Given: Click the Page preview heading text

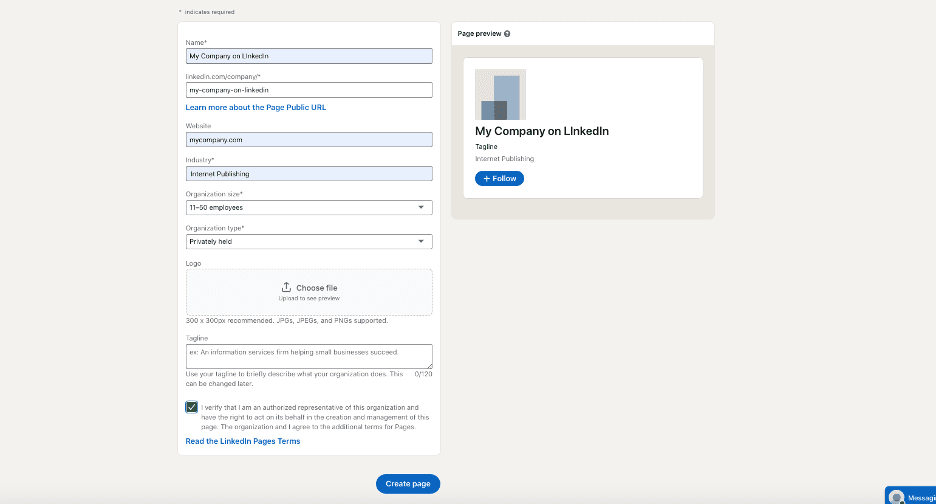Looking at the screenshot, I should pos(479,34).
